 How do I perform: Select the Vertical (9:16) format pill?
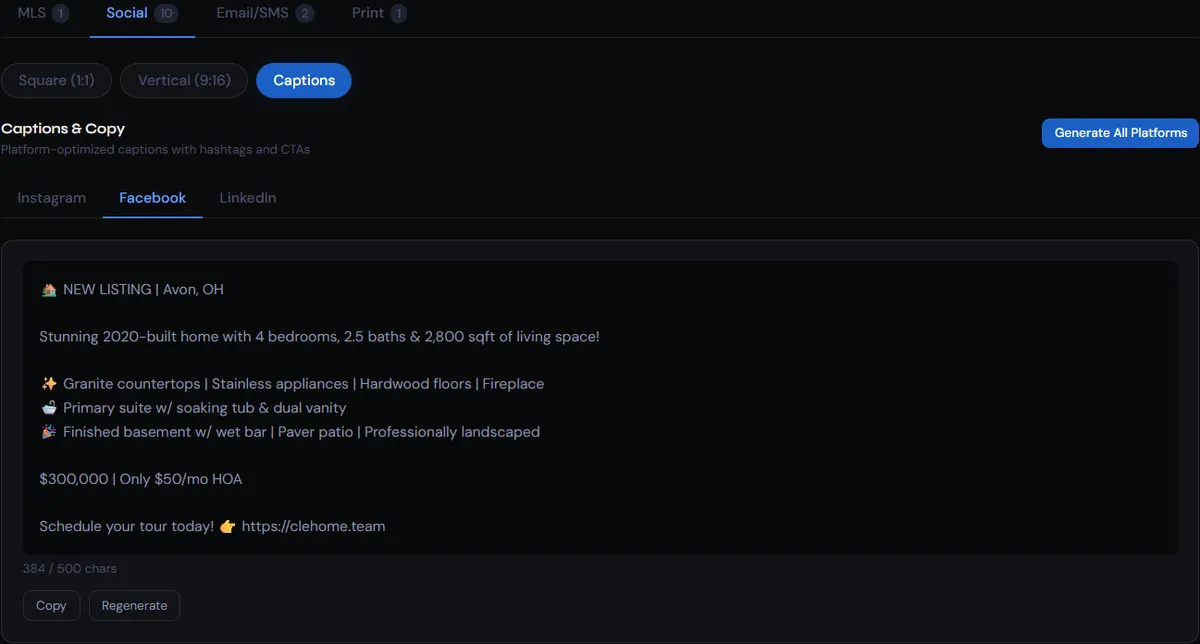184,80
